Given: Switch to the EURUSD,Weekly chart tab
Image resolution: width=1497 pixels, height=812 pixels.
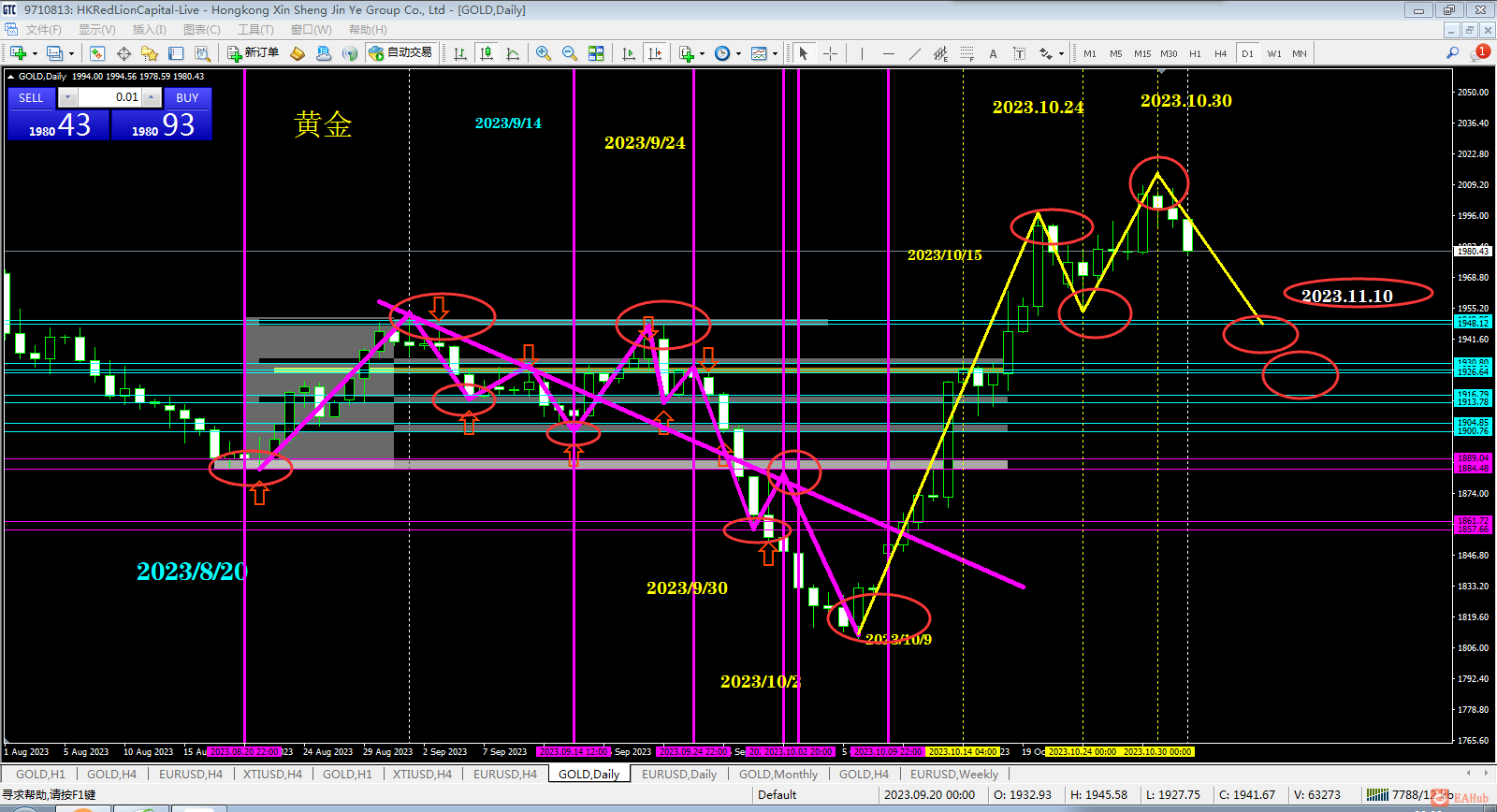Looking at the screenshot, I should tap(954, 774).
